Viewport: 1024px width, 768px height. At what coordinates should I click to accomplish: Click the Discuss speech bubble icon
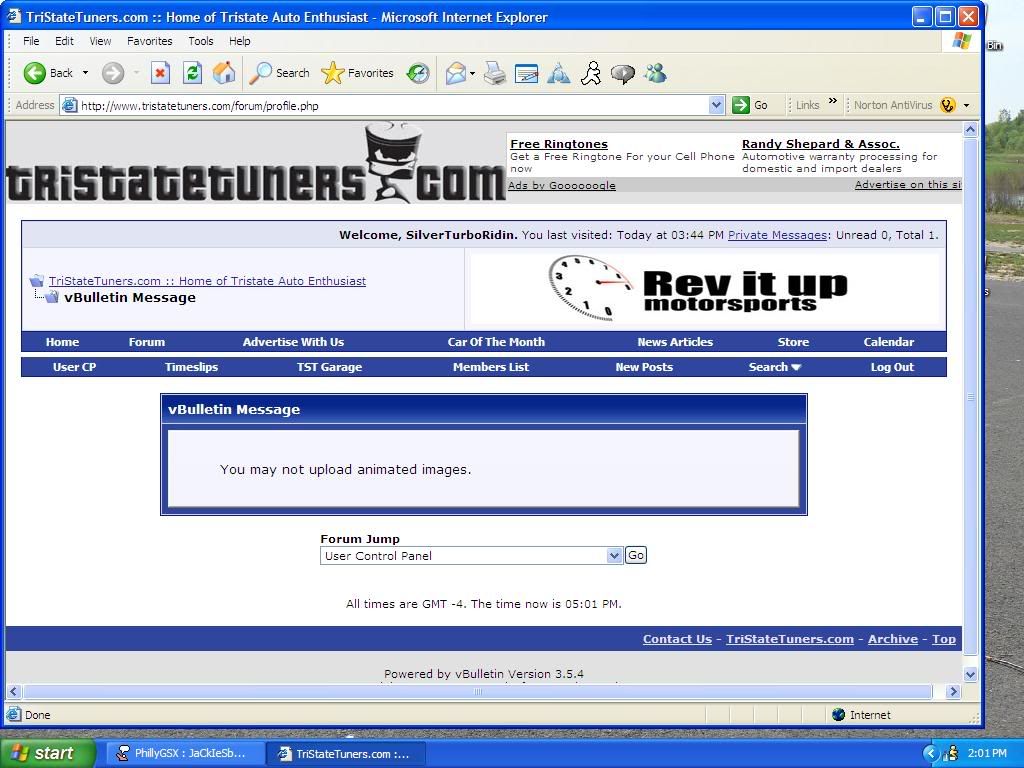(x=622, y=74)
